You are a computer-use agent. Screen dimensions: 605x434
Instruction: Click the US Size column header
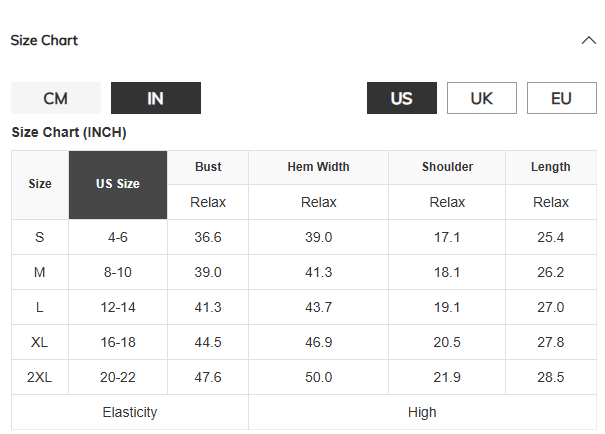coord(118,184)
